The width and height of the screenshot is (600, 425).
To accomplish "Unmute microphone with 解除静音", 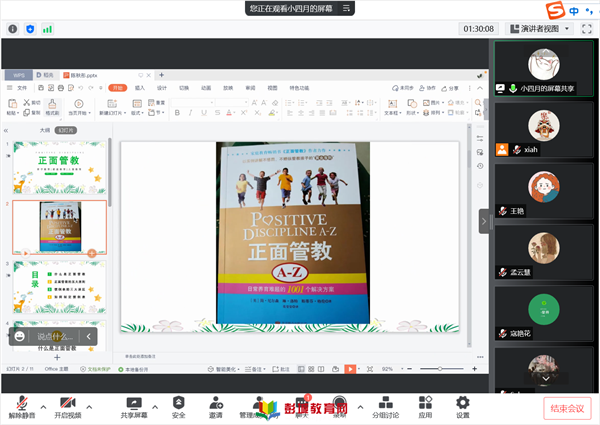I will click(x=22, y=408).
